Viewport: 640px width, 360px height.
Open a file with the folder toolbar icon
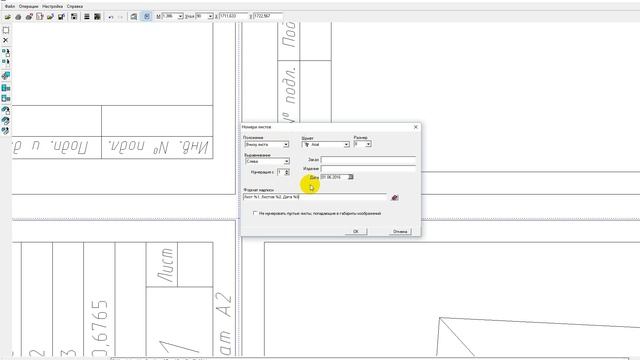7,17
